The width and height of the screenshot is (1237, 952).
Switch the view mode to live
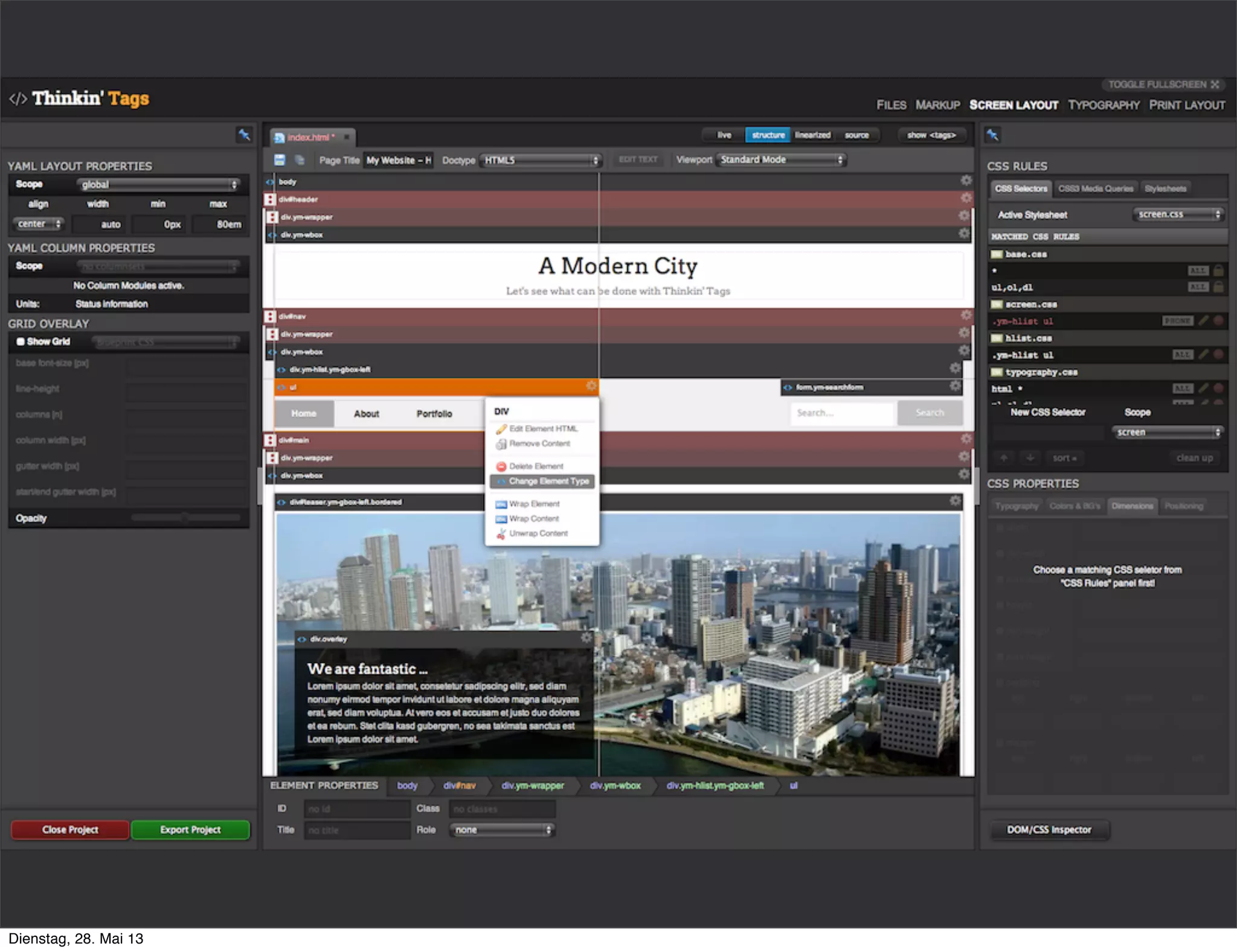tap(724, 135)
